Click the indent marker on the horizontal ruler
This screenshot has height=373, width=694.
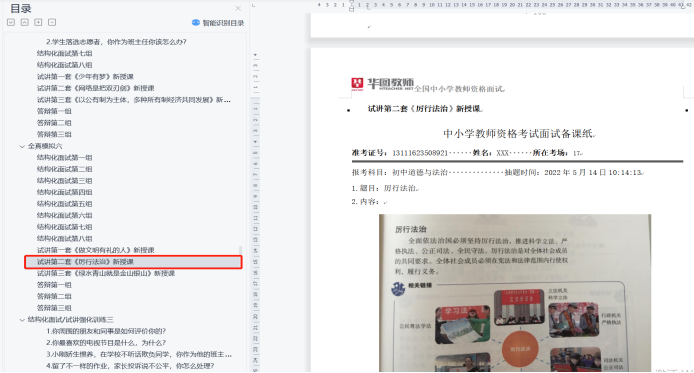tap(351, 6)
